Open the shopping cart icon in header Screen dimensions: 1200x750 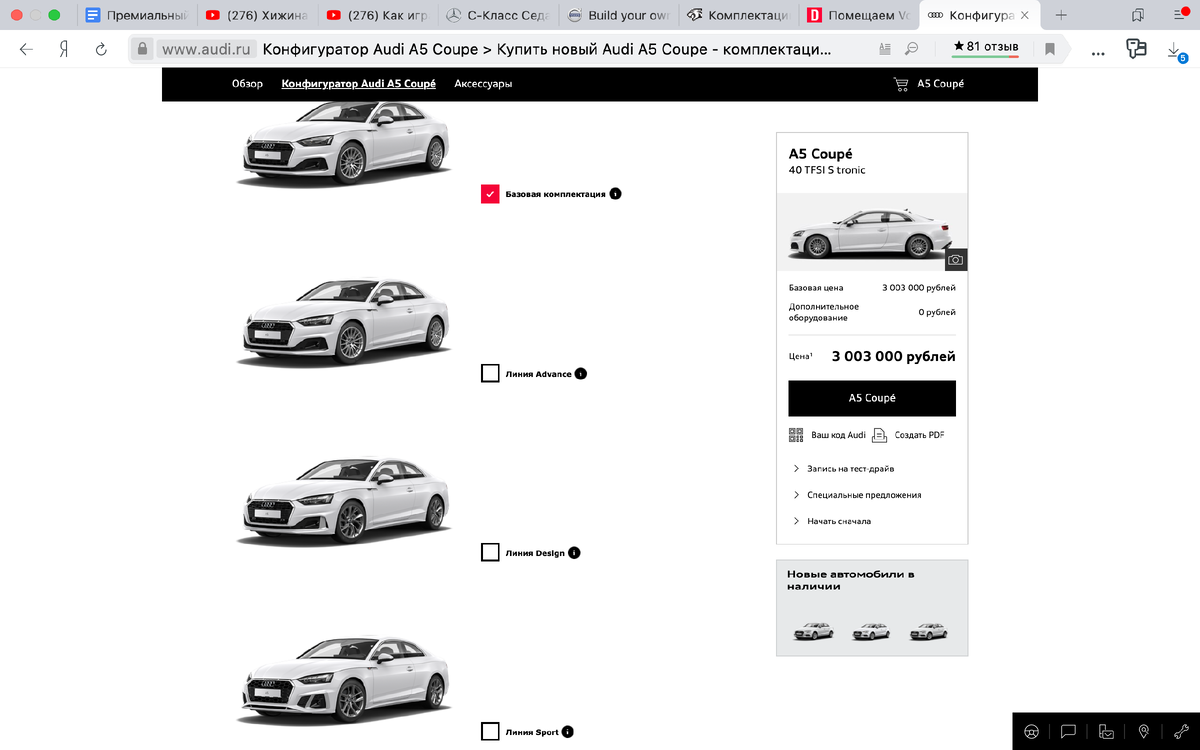pyautogui.click(x=901, y=84)
